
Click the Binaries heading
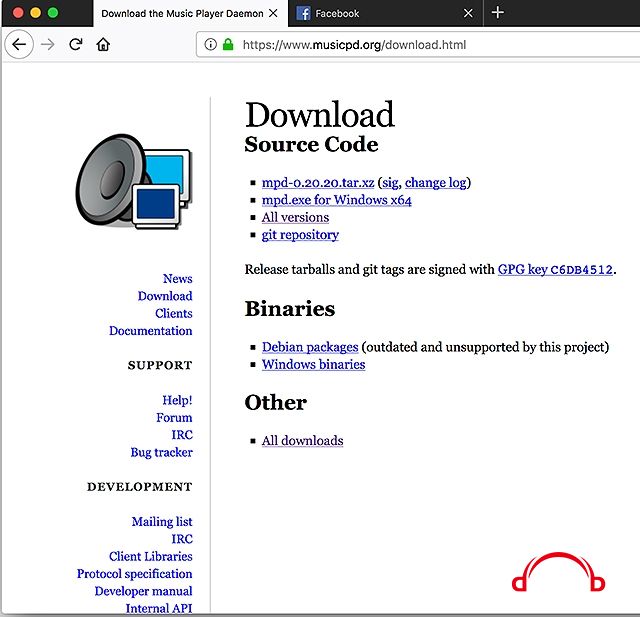tap(290, 308)
